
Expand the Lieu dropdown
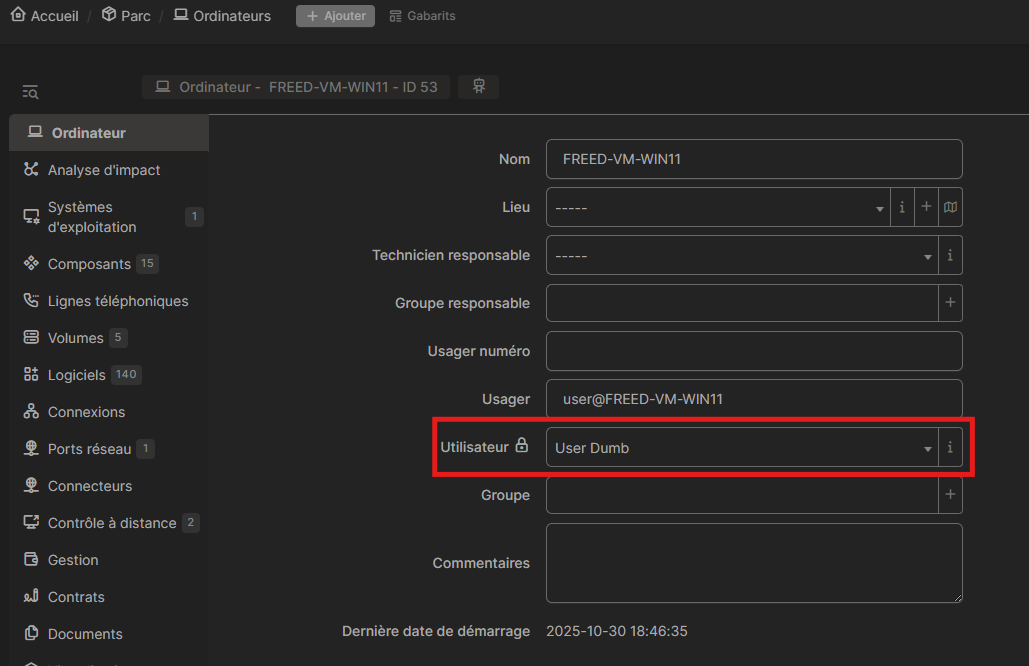point(717,207)
